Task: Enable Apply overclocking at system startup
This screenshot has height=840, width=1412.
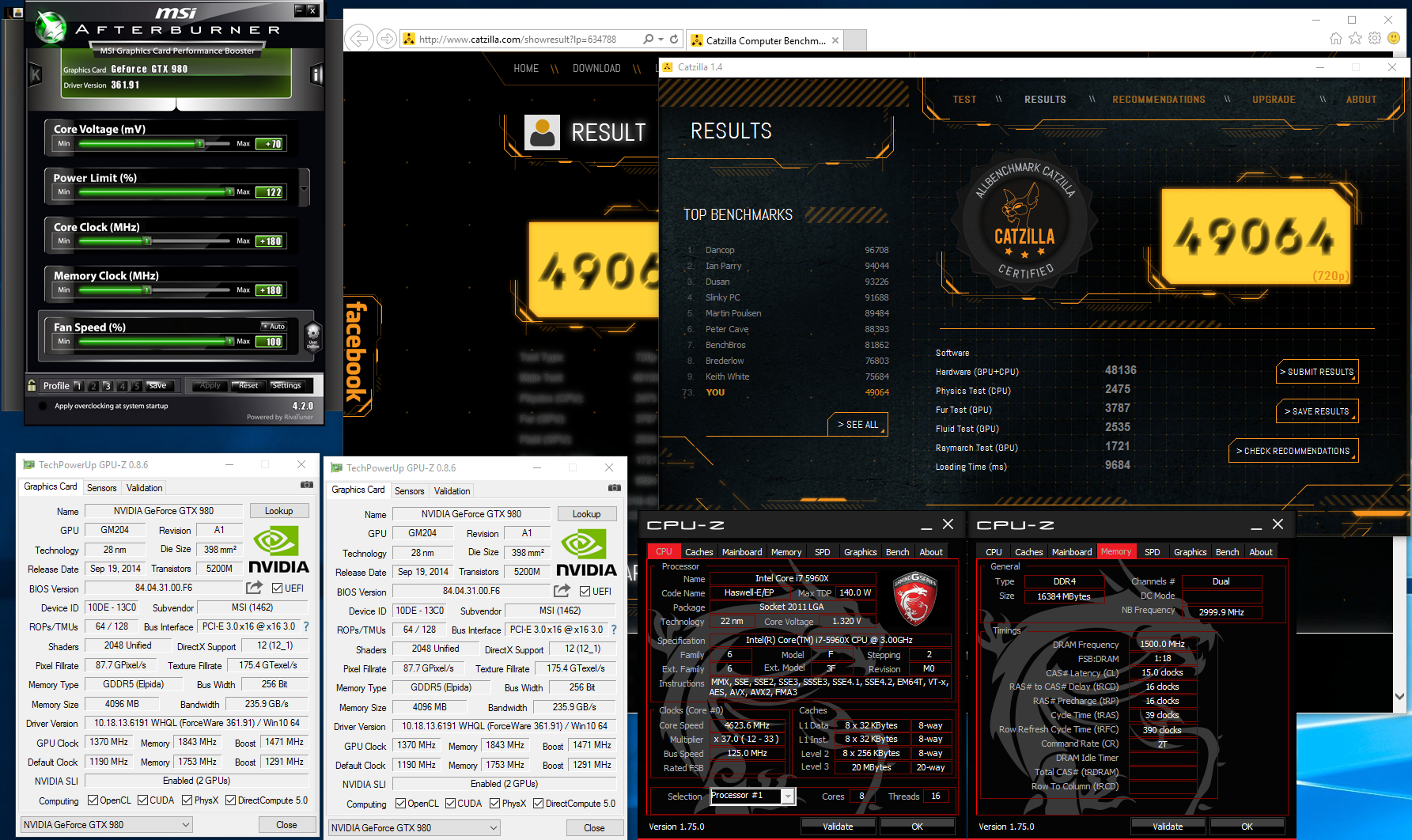Action: (42, 406)
